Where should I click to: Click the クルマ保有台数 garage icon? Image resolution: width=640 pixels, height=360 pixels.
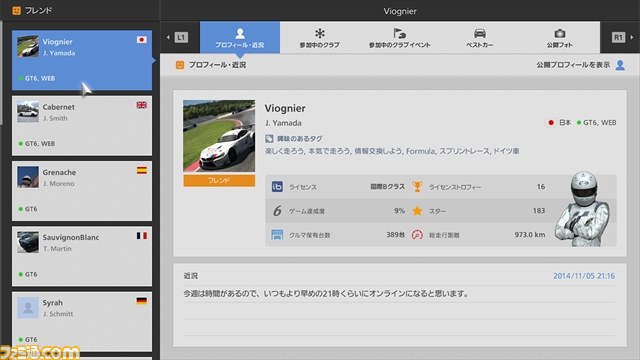(x=277, y=235)
